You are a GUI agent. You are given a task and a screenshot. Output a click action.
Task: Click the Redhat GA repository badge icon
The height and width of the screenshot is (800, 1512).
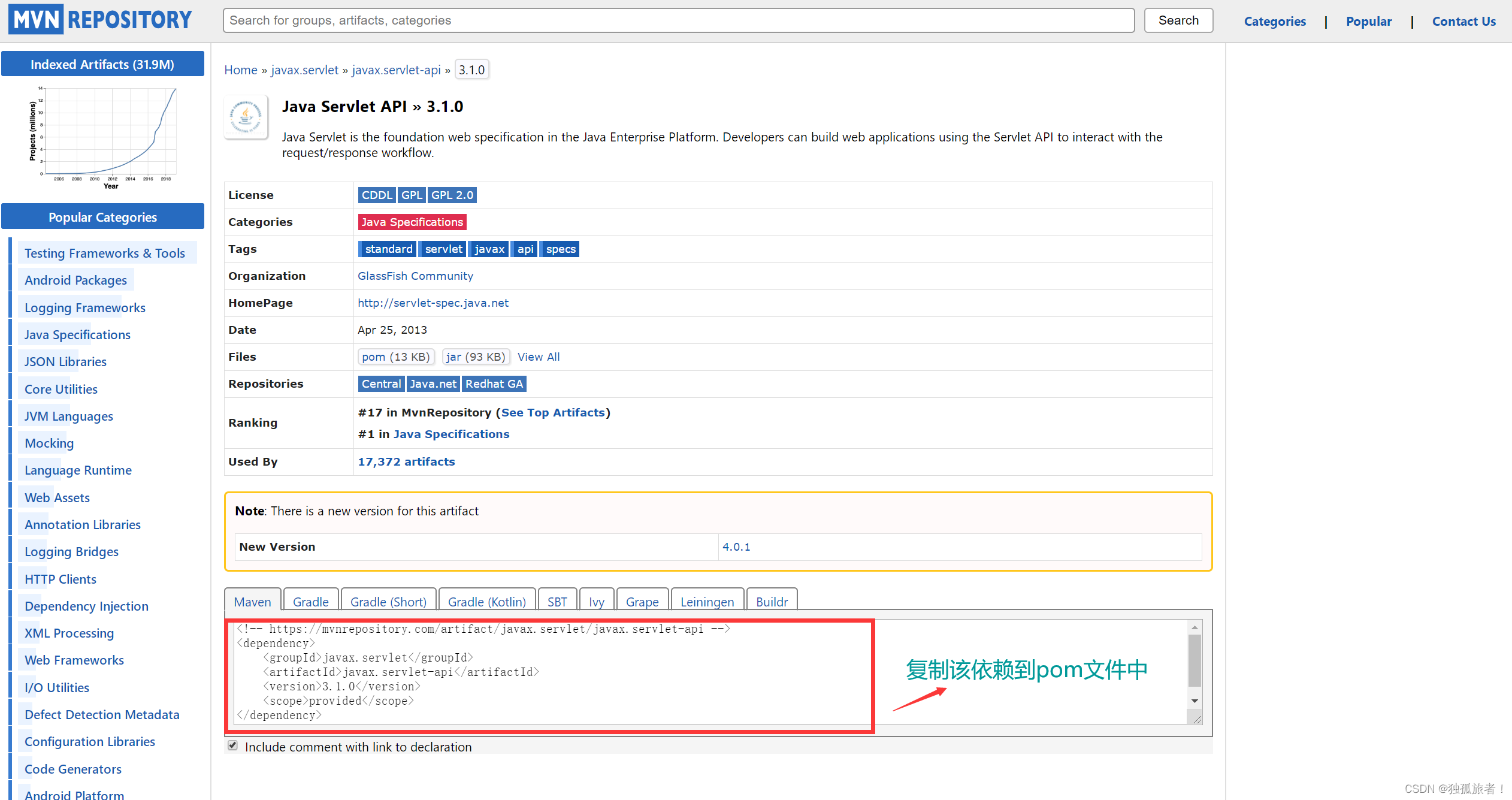tap(493, 384)
